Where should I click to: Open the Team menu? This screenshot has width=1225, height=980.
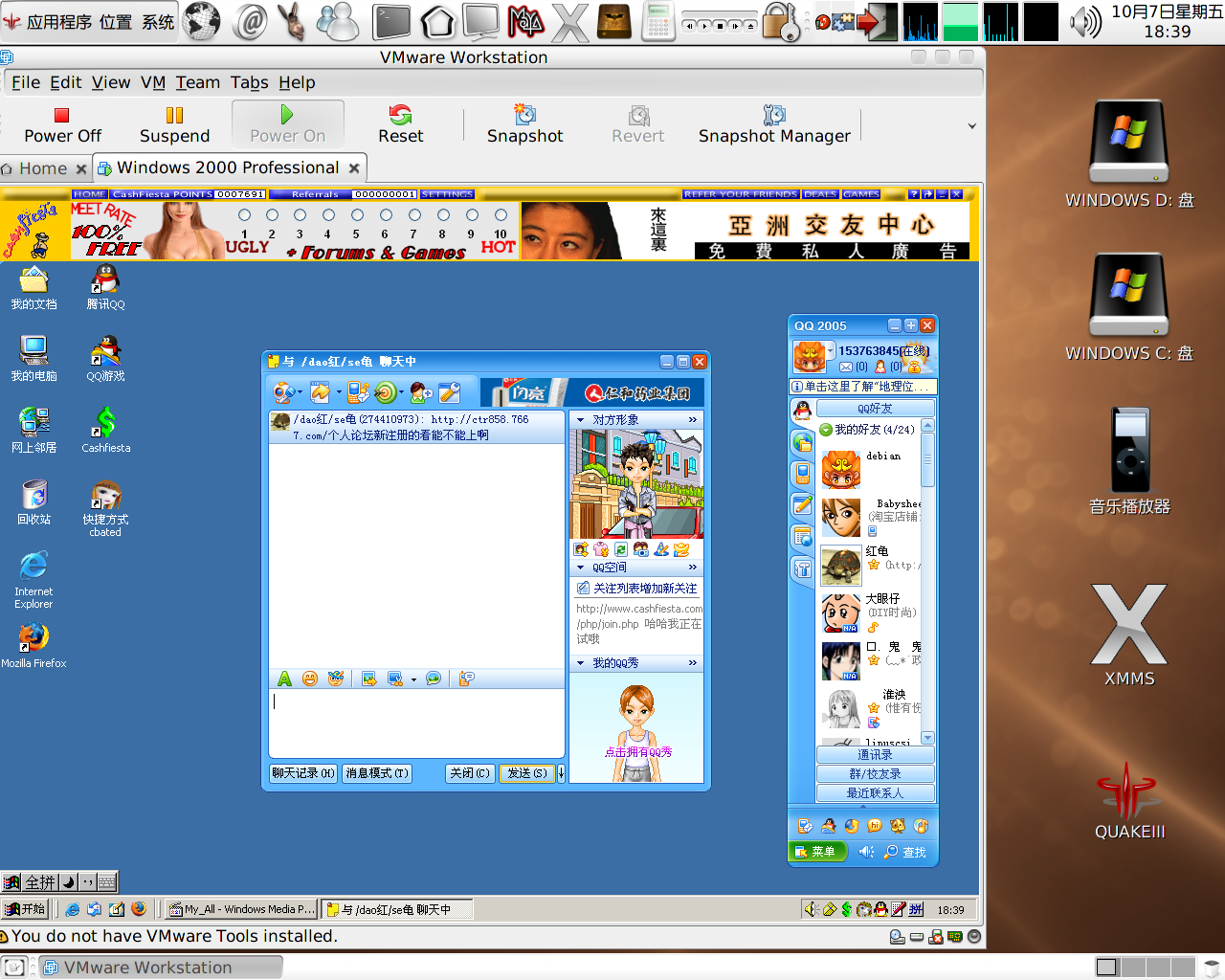pyautogui.click(x=198, y=82)
